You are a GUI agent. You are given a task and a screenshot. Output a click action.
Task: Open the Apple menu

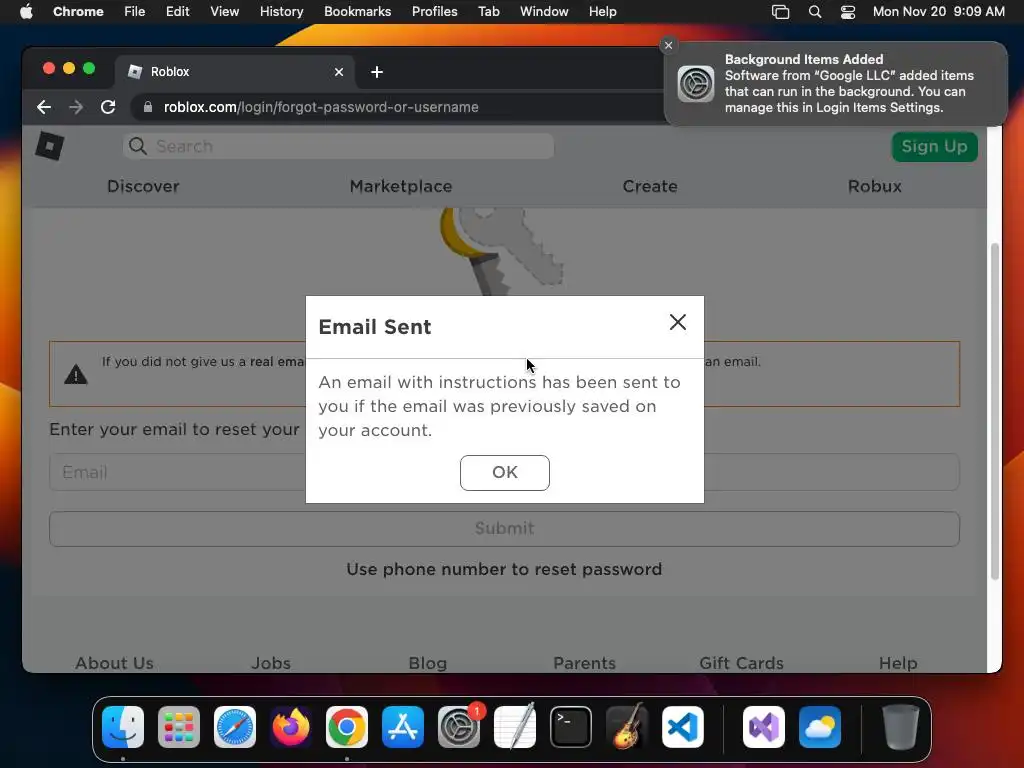click(26, 11)
